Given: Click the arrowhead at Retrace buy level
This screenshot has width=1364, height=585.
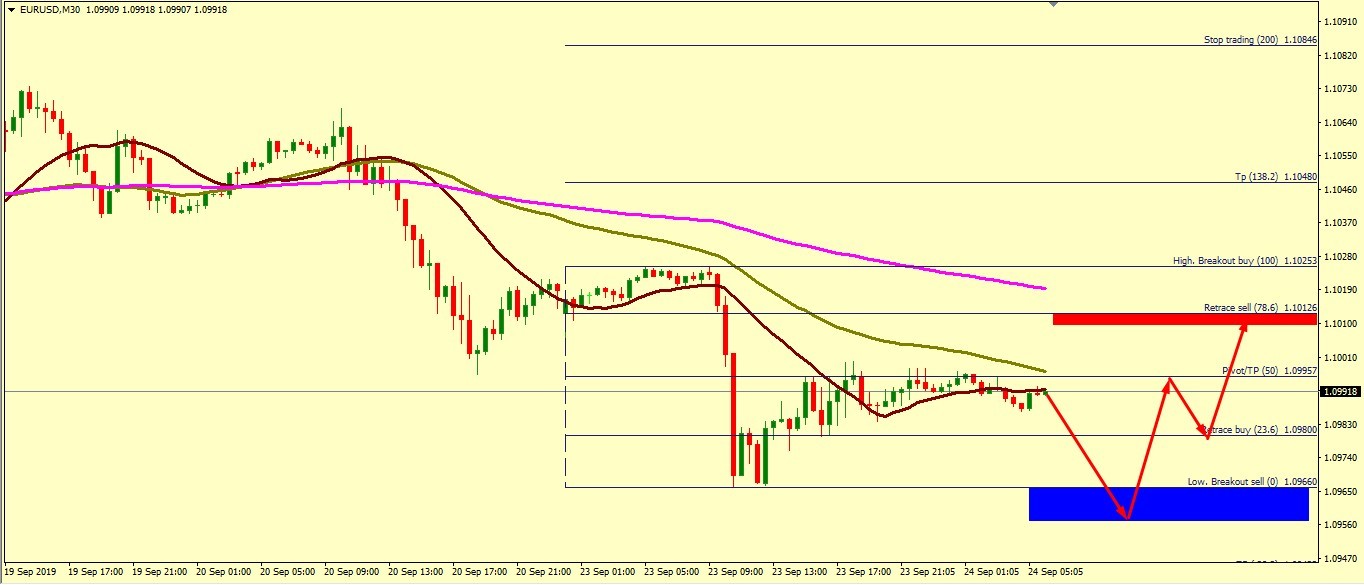Looking at the screenshot, I should tap(1207, 435).
